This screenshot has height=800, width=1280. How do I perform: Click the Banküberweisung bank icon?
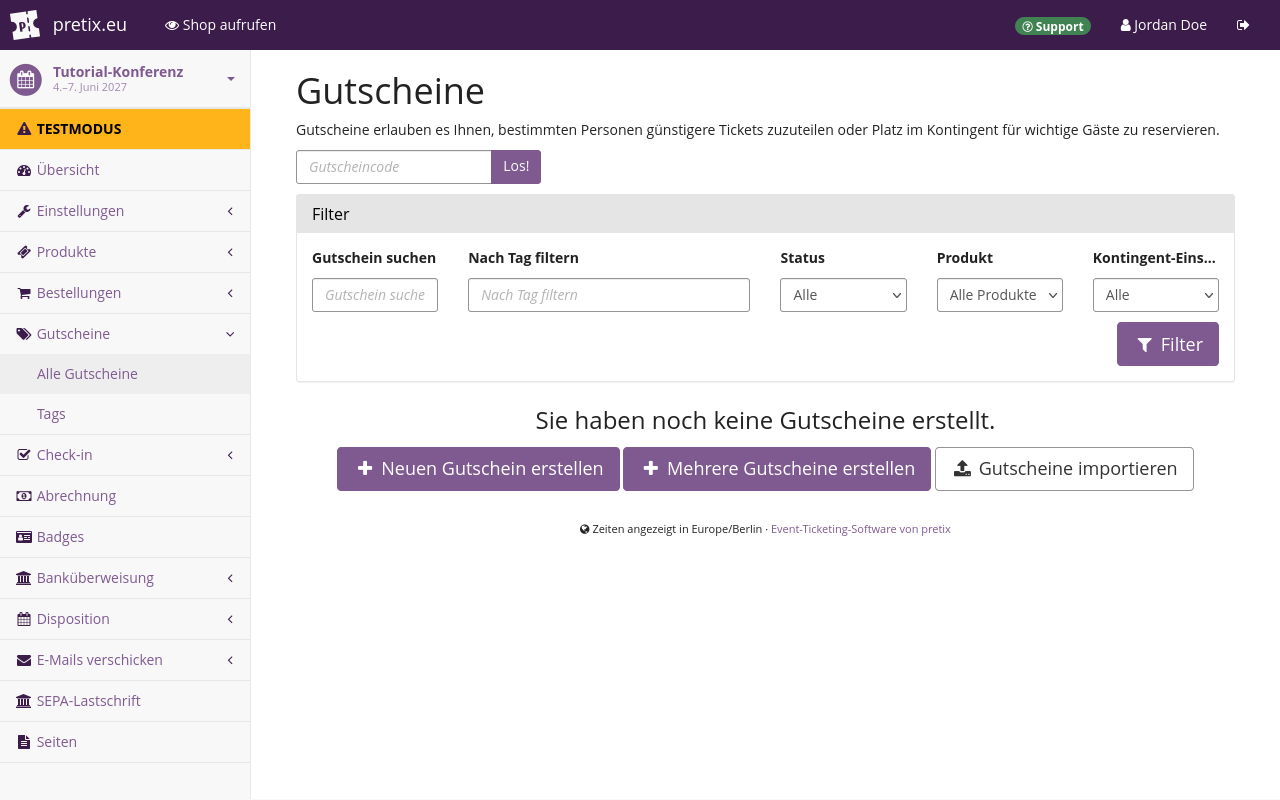[24, 578]
